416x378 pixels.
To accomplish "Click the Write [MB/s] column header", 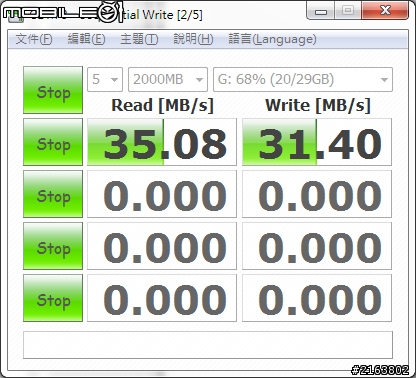I will pyautogui.click(x=318, y=105).
